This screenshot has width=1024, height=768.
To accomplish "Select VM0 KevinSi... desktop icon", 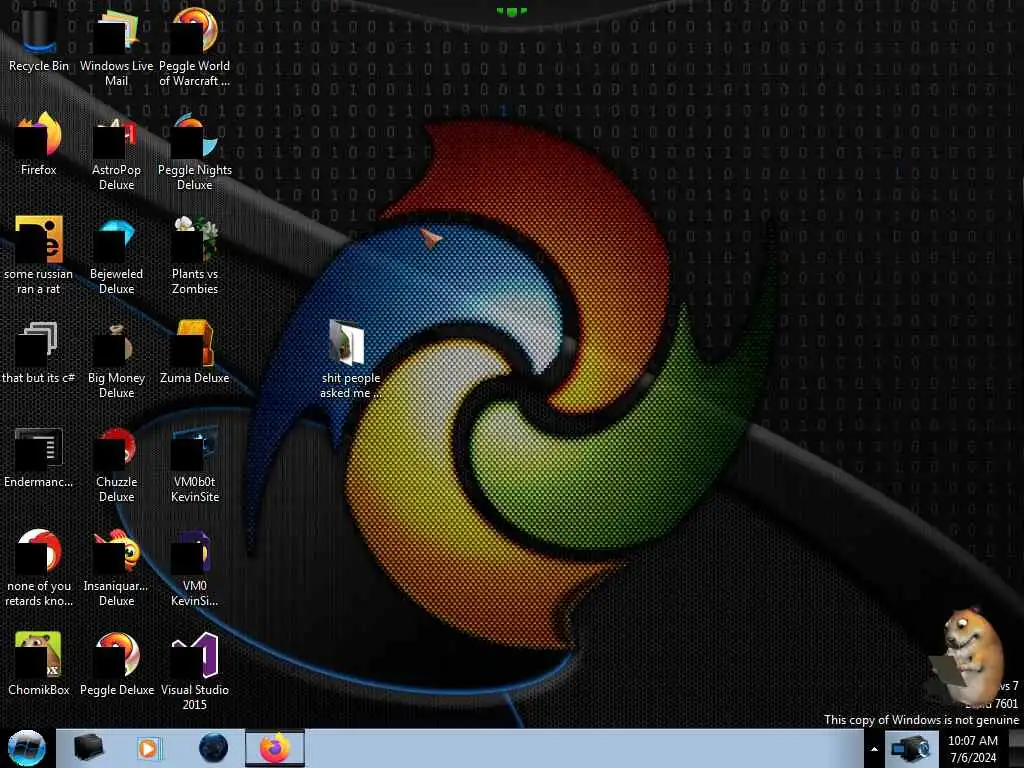I will click(195, 568).
